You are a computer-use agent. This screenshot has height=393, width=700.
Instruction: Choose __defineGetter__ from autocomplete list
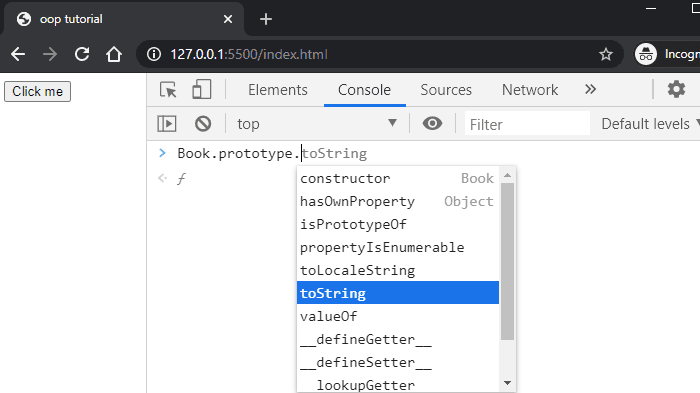398,339
